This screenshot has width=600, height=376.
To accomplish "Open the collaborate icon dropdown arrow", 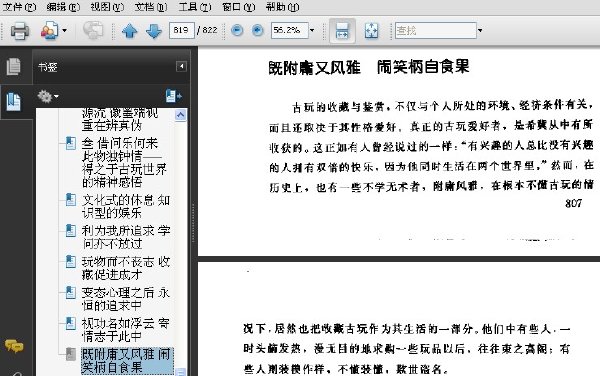I will click(64, 31).
